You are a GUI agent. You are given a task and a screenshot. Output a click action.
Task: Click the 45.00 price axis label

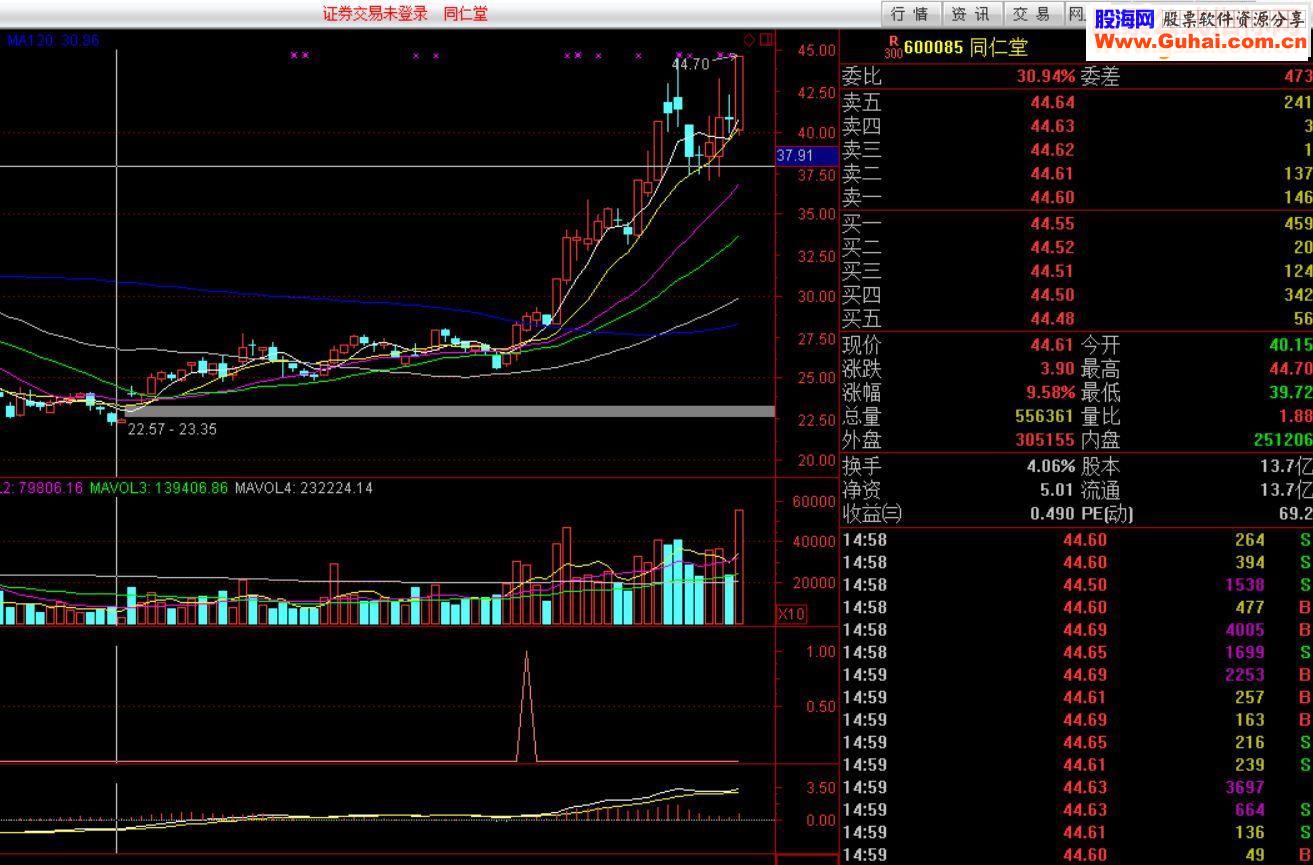817,50
